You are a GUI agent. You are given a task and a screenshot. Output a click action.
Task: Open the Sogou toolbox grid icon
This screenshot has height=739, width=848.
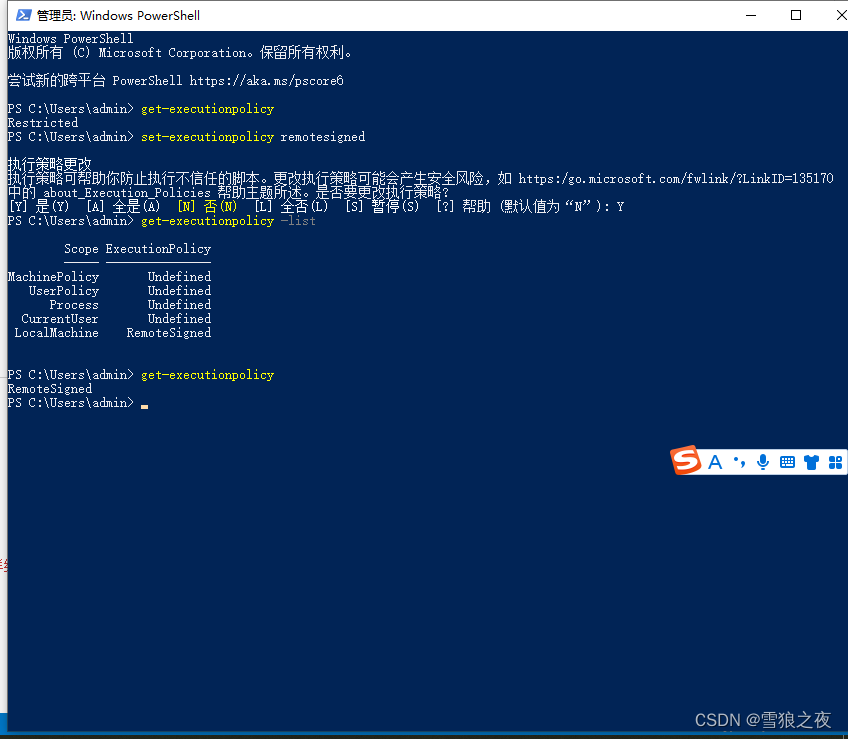coord(835,461)
